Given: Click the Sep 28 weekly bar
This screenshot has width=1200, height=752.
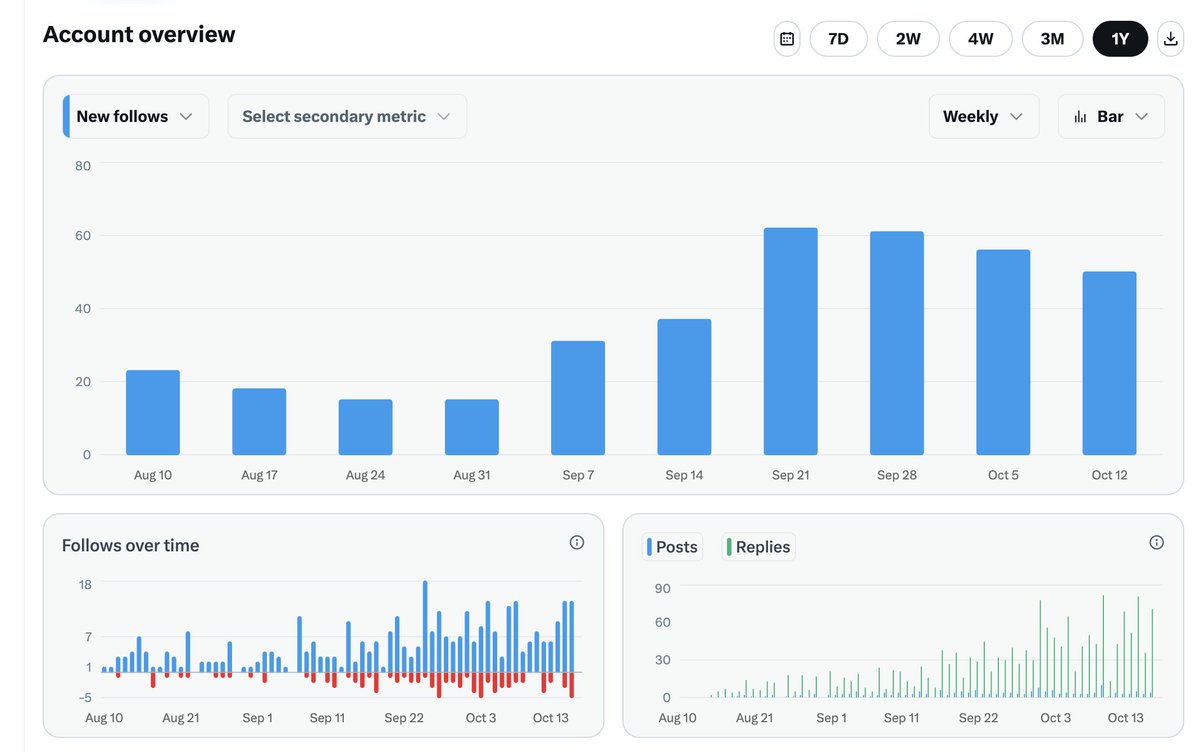Looking at the screenshot, I should 897,343.
